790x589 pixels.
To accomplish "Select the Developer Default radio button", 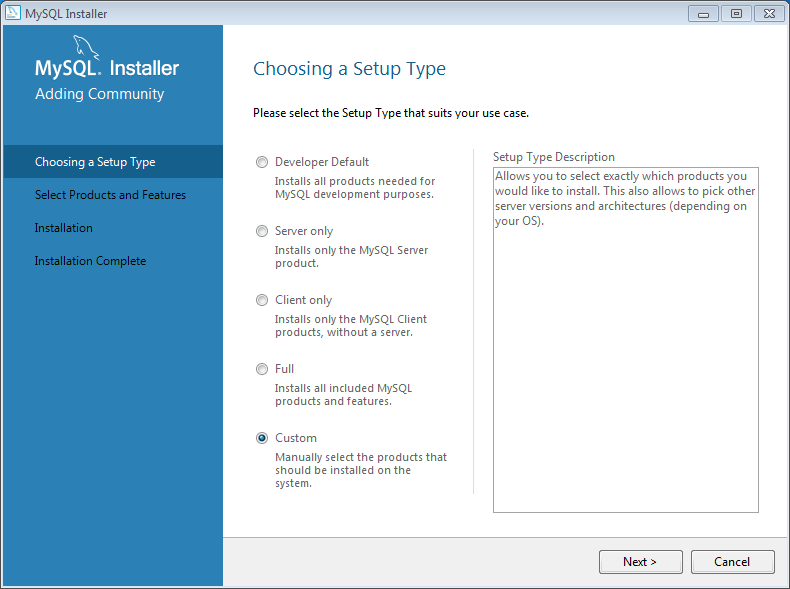I will [x=262, y=162].
